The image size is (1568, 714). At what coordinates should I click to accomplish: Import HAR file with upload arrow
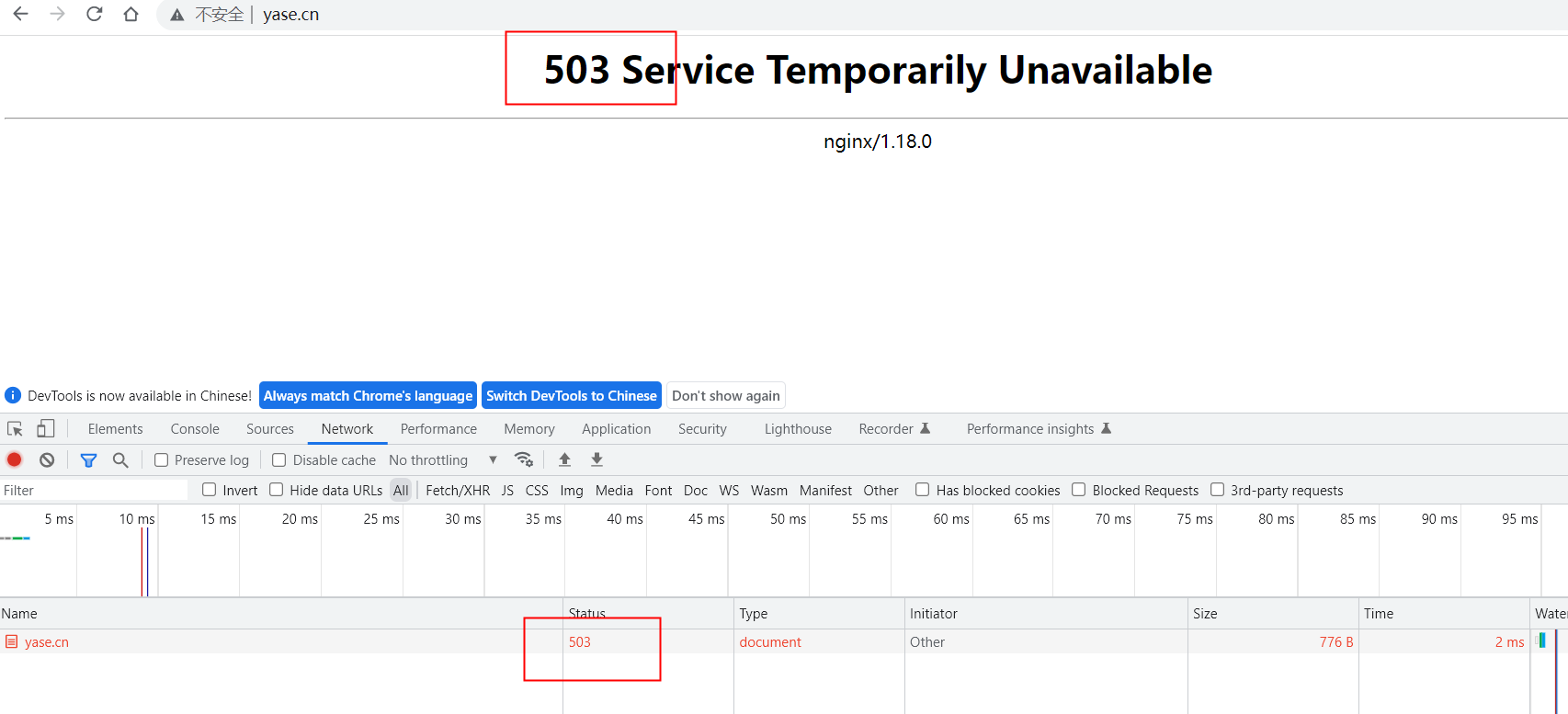pyautogui.click(x=565, y=459)
